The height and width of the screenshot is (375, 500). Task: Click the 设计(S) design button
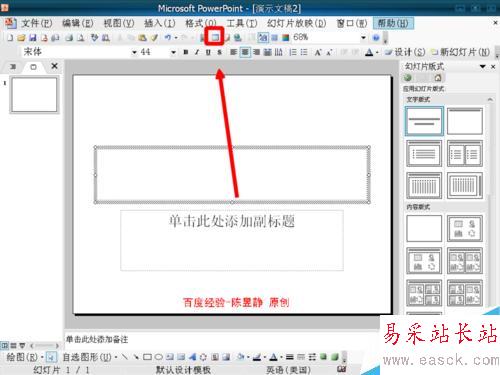click(x=405, y=52)
